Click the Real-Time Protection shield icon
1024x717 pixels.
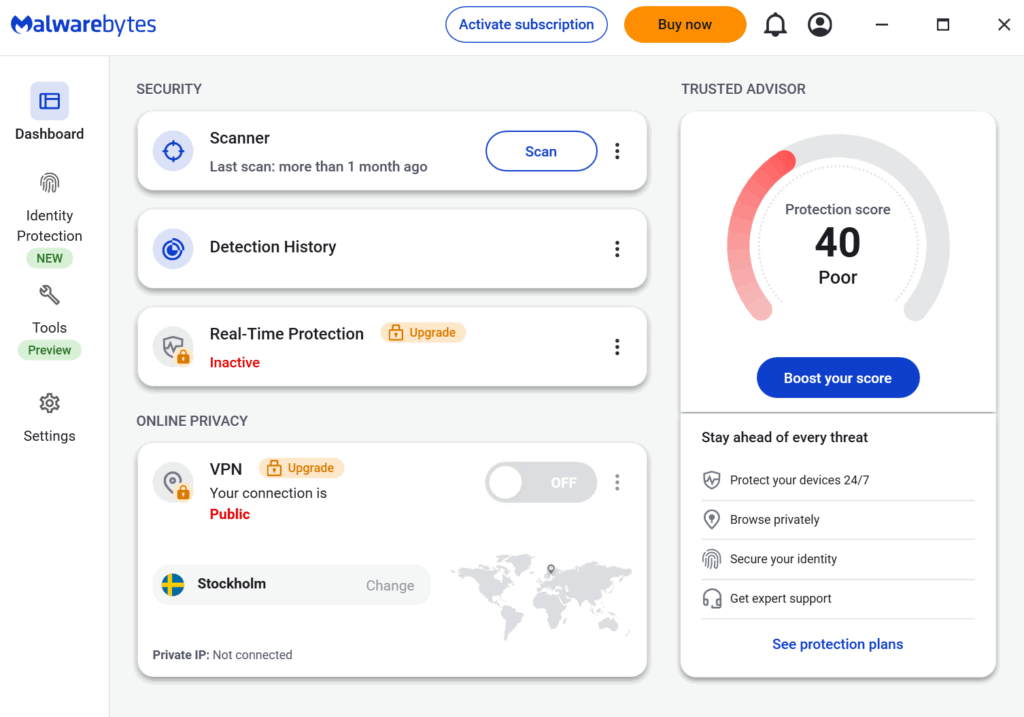(174, 347)
